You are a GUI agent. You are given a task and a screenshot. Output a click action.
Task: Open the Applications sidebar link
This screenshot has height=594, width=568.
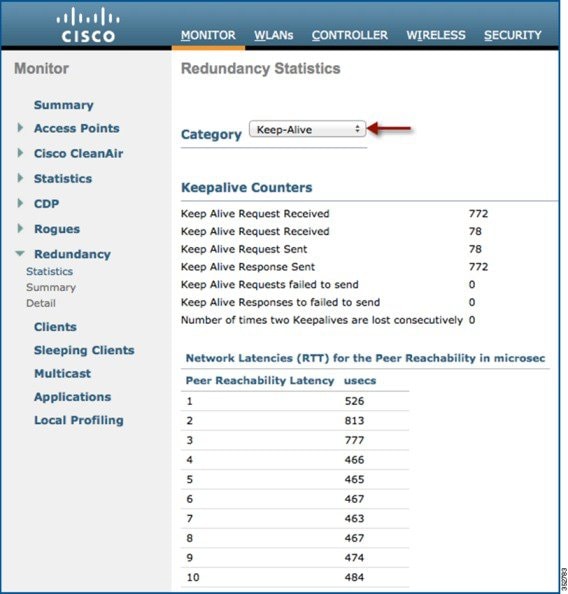click(72, 397)
